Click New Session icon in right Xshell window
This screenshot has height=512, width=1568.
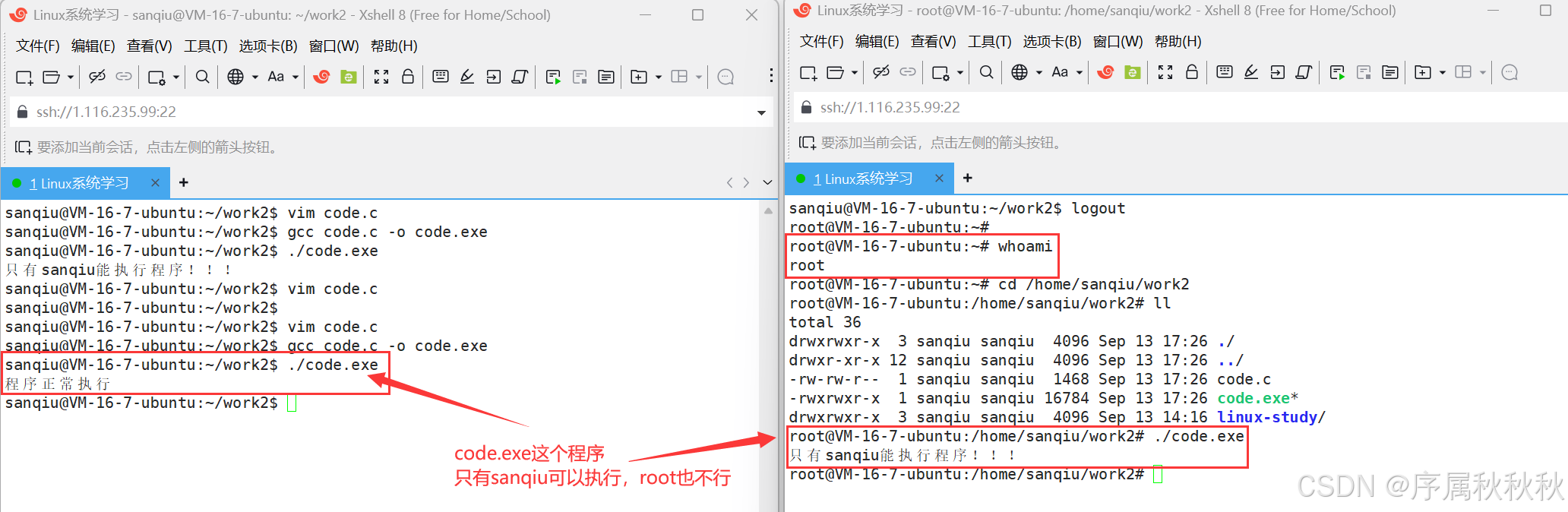(x=808, y=73)
